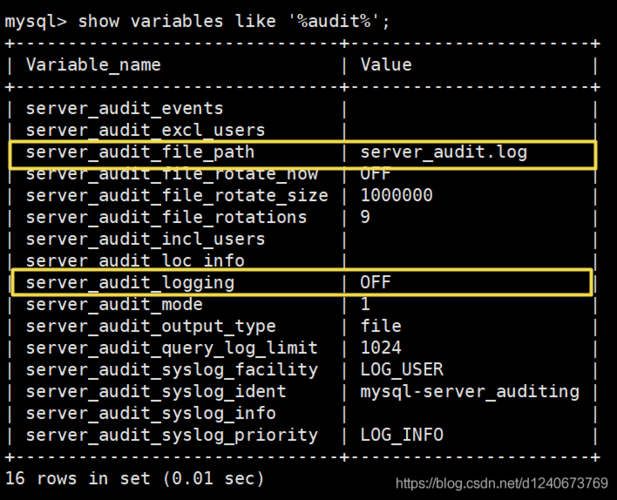This screenshot has width=617, height=500.
Task: Click the 16 rows in set summary
Action: coord(134,479)
